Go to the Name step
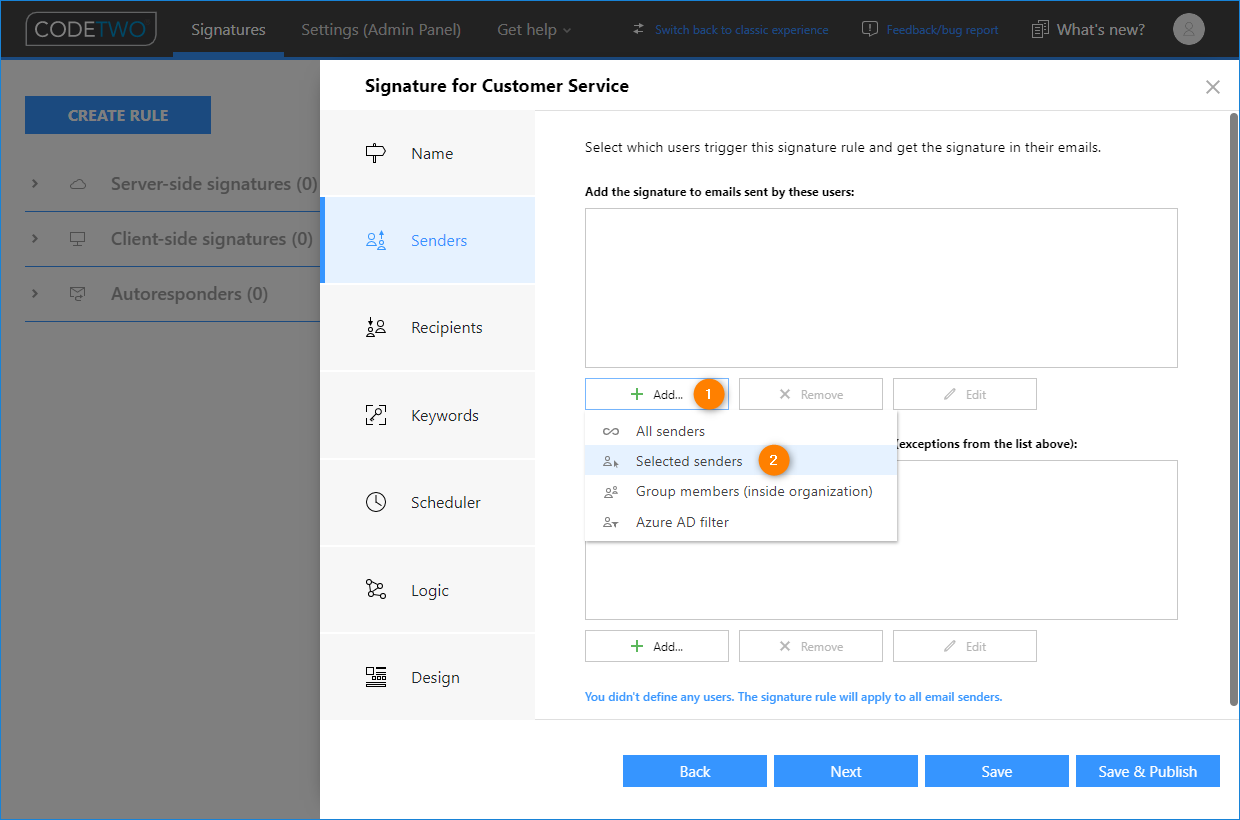 click(x=428, y=153)
